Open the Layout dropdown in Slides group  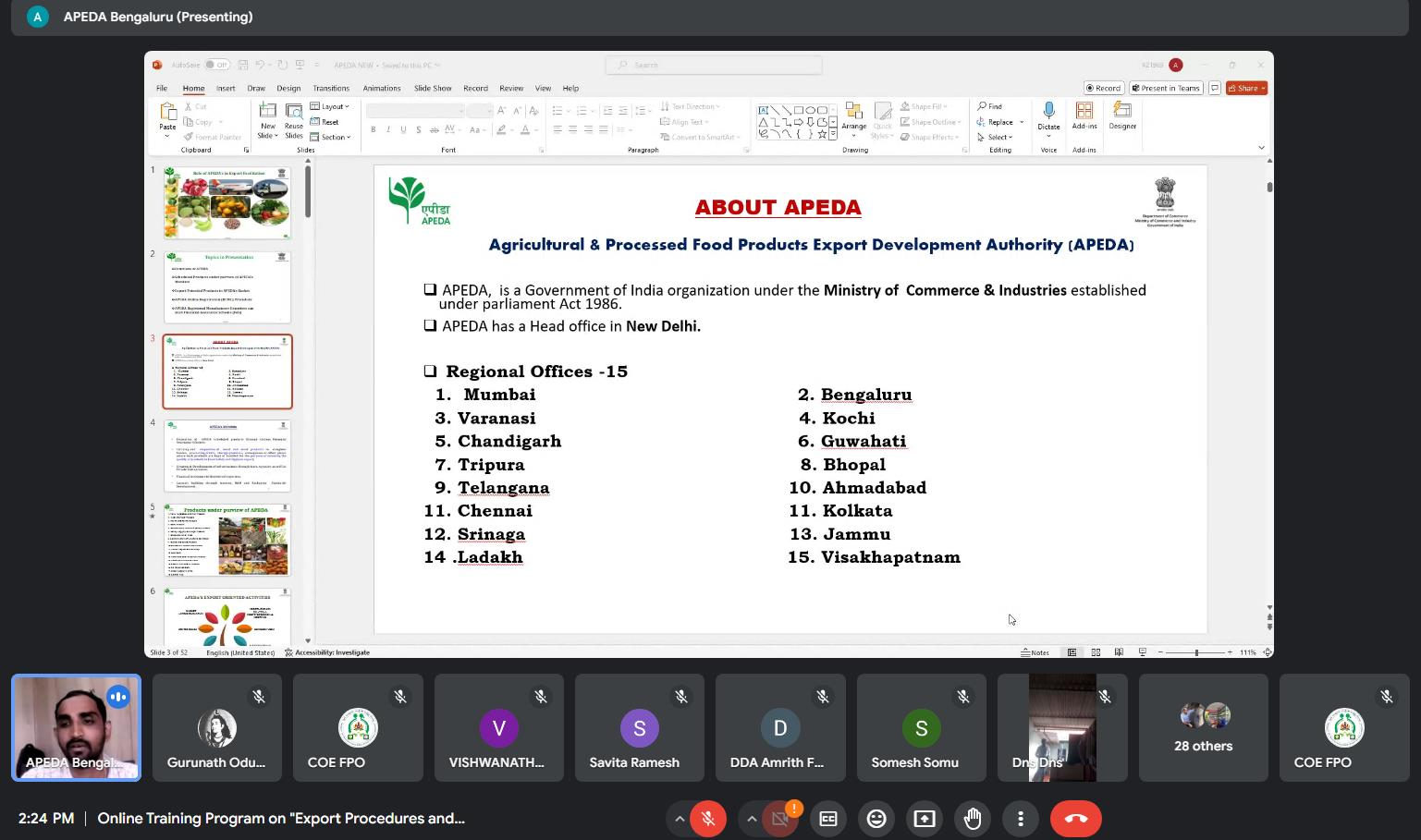click(x=330, y=106)
